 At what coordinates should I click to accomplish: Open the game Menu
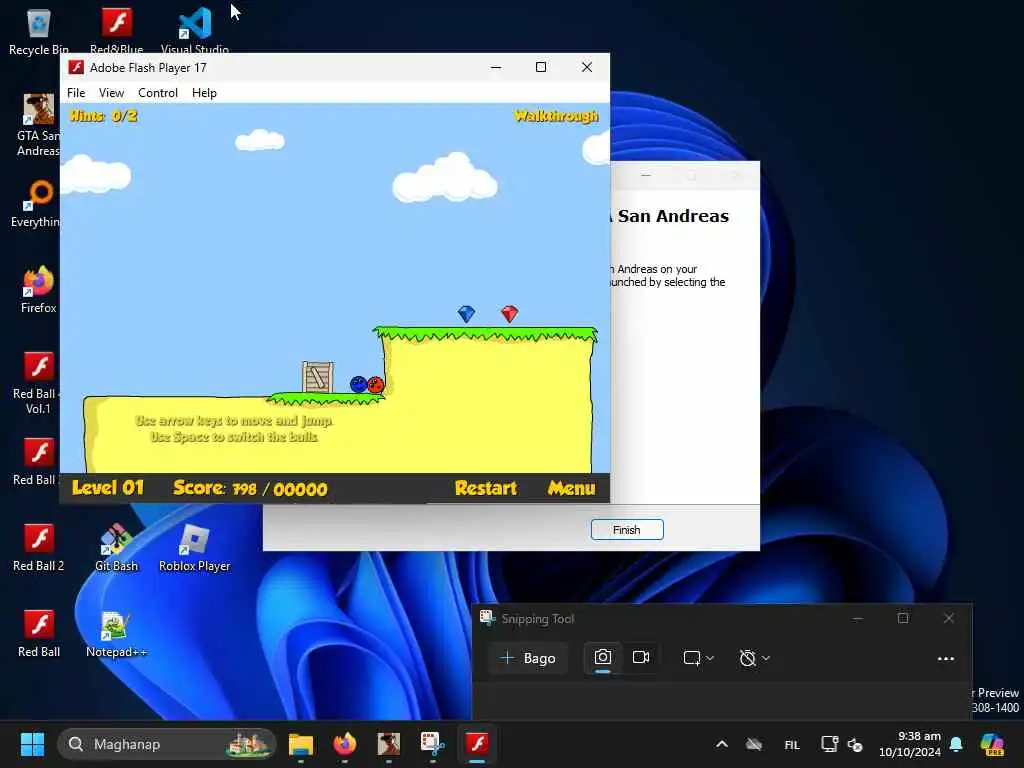[x=571, y=488]
